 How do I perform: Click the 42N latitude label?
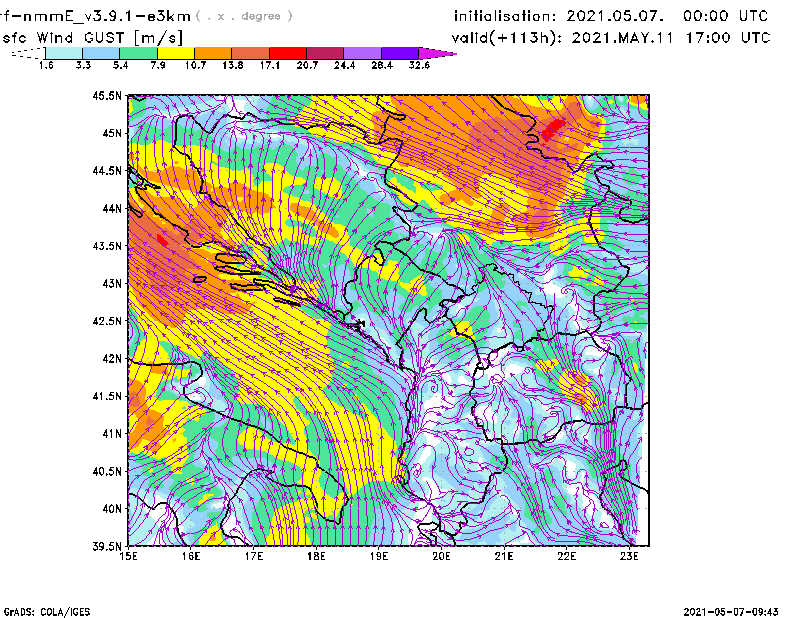pyautogui.click(x=112, y=358)
